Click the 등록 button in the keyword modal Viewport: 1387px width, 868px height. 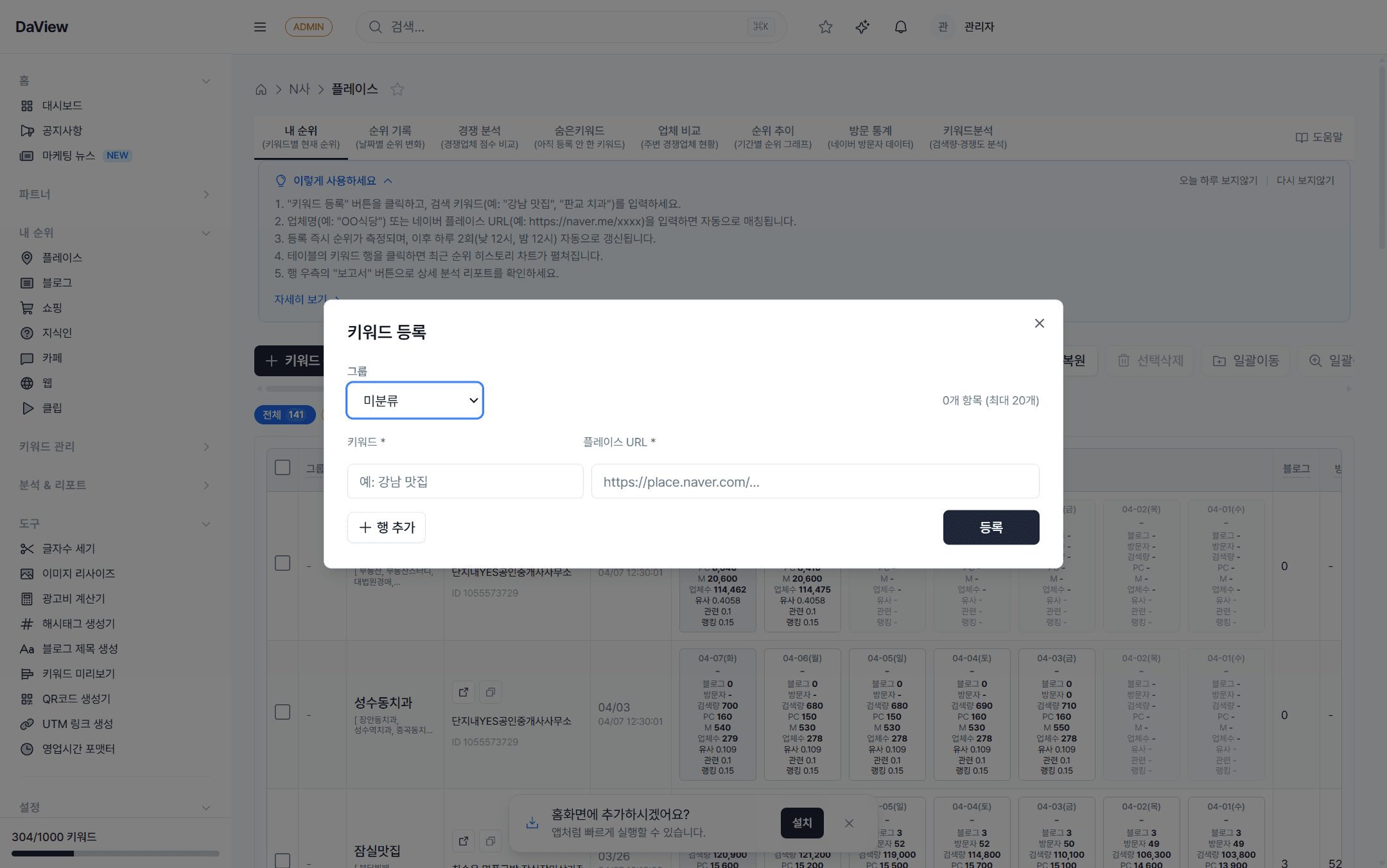pyautogui.click(x=991, y=527)
